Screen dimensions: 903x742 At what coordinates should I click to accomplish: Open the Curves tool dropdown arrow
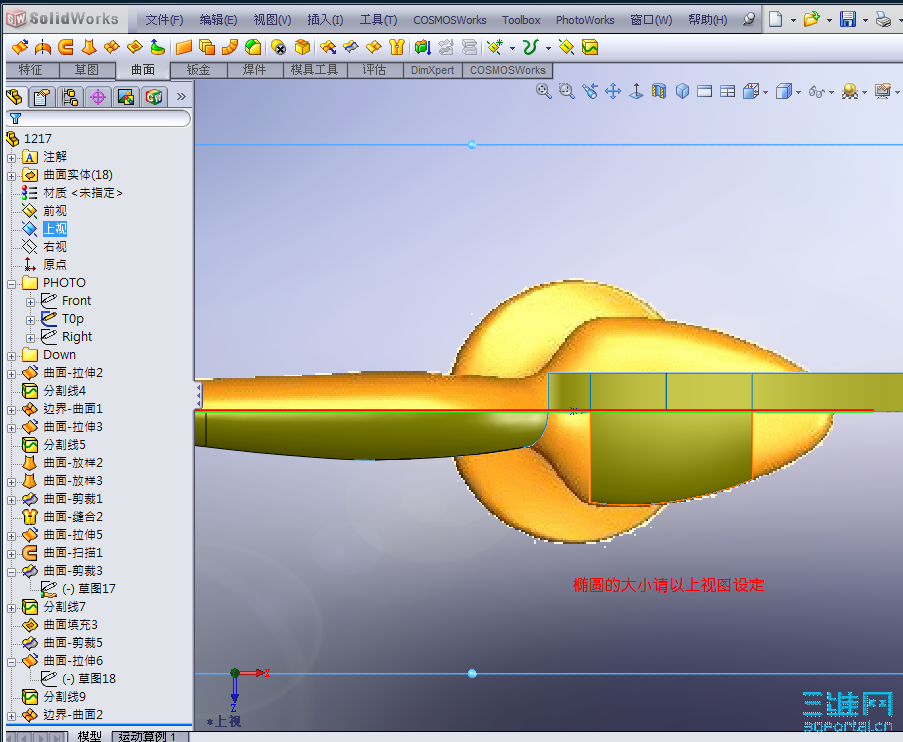[x=548, y=48]
